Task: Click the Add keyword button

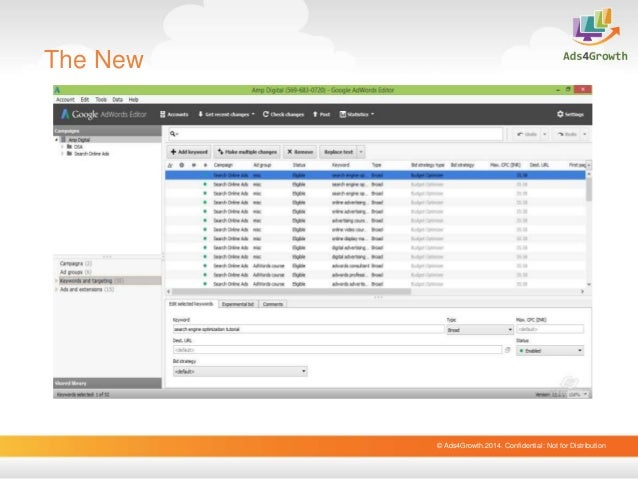Action: (x=189, y=152)
